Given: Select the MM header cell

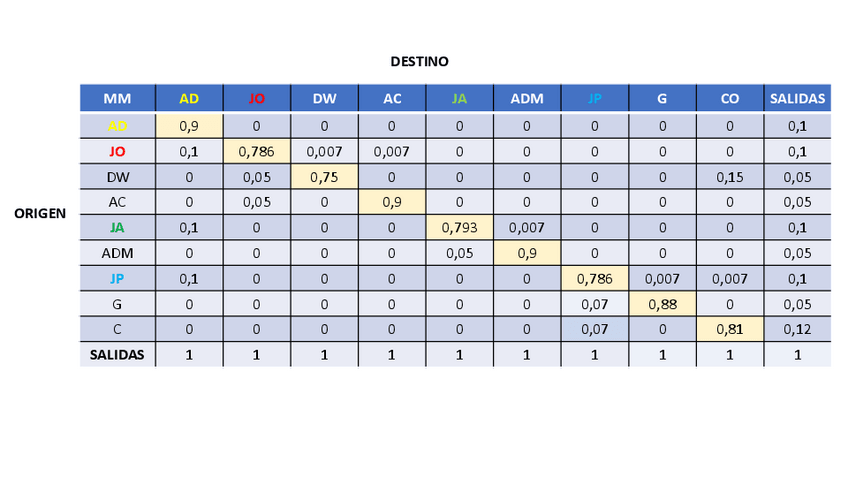Looking at the screenshot, I should [x=118, y=98].
